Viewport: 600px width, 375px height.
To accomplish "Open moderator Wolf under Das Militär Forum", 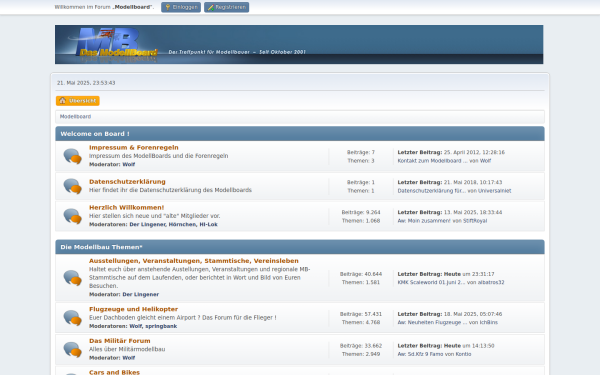I will [129, 358].
